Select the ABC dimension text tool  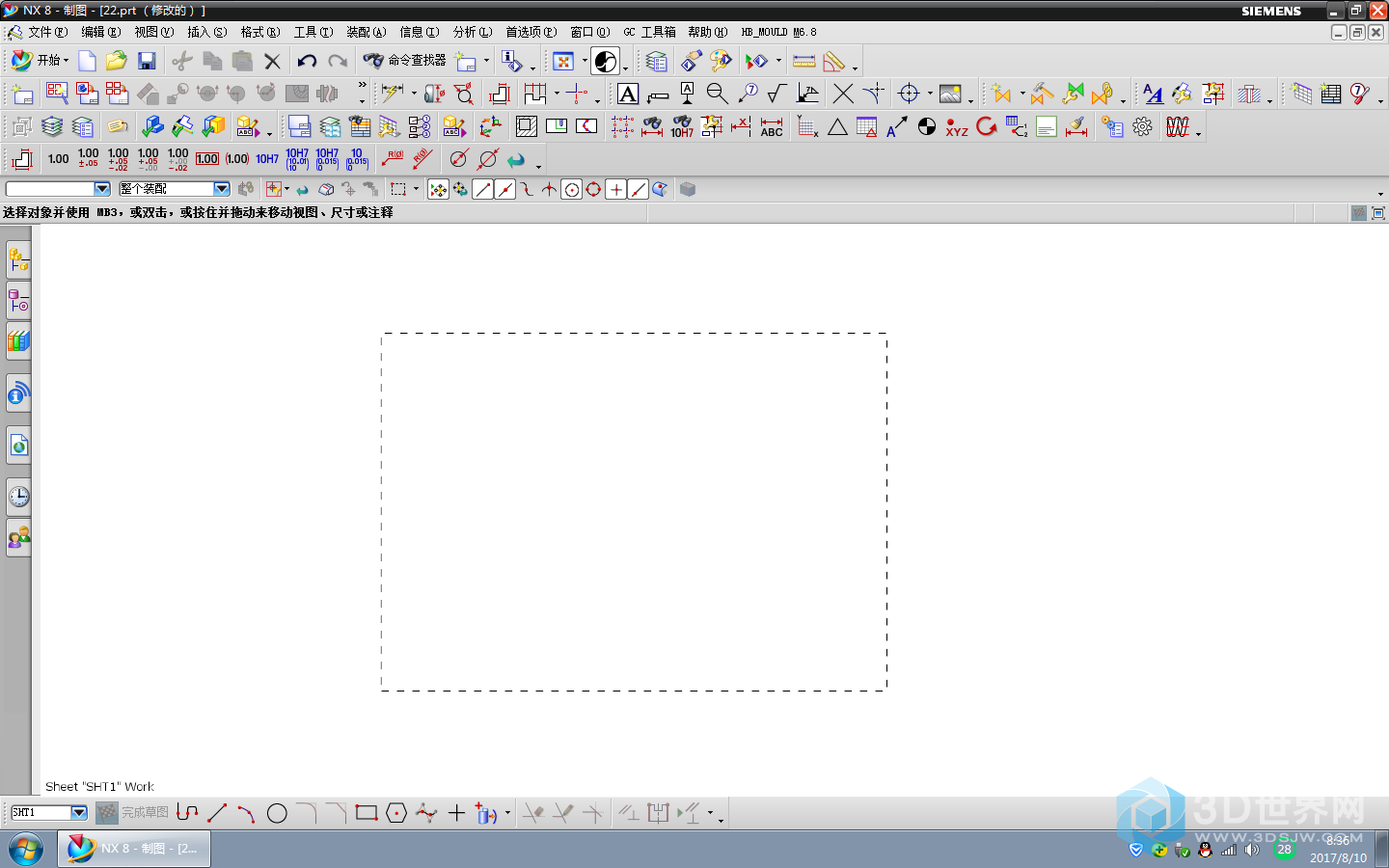[x=772, y=126]
